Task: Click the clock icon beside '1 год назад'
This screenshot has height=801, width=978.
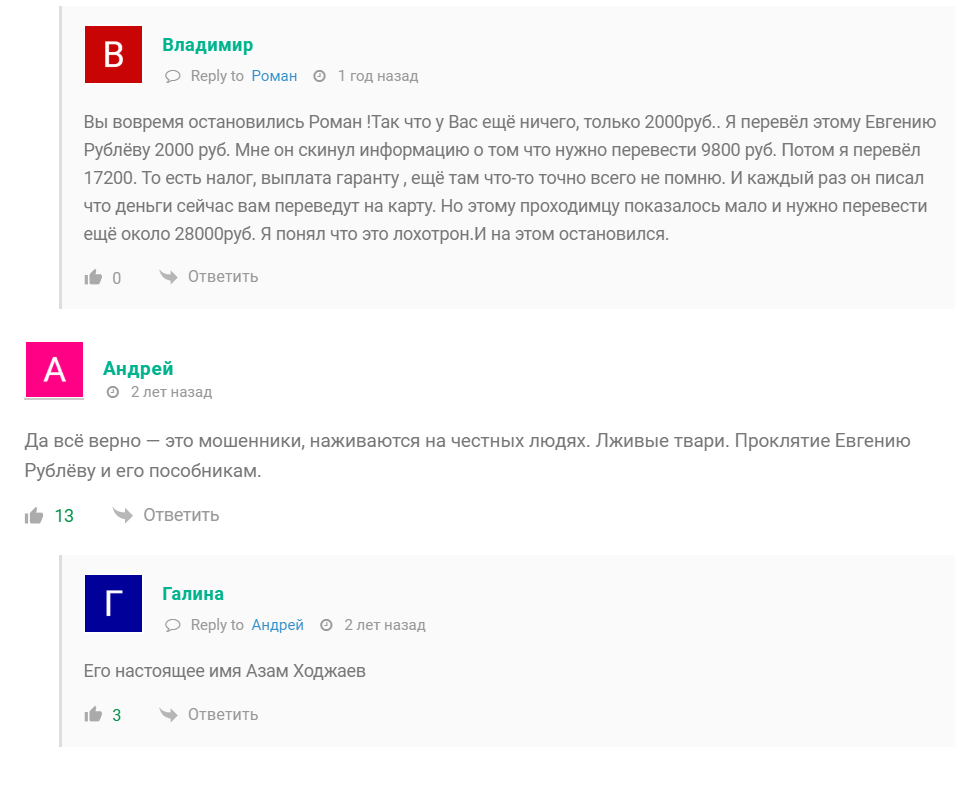Action: 319,76
